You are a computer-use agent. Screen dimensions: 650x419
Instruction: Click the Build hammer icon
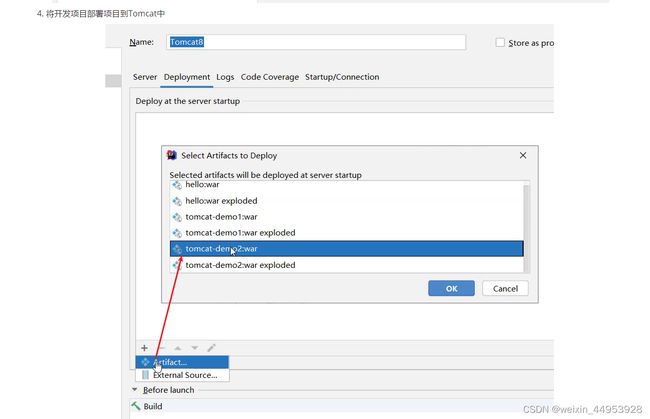point(136,406)
